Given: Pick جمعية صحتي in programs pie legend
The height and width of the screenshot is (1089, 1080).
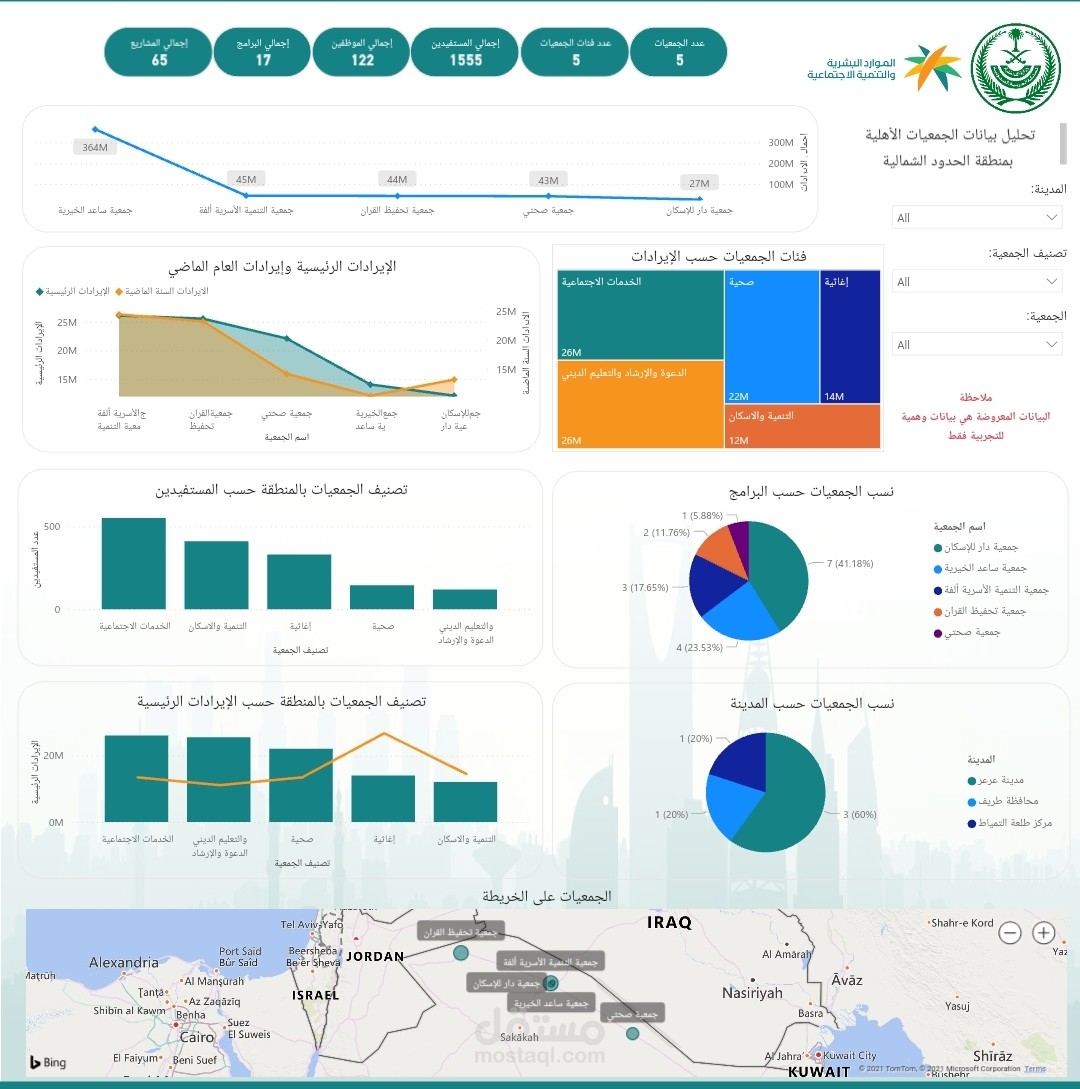Looking at the screenshot, I should coord(967,633).
